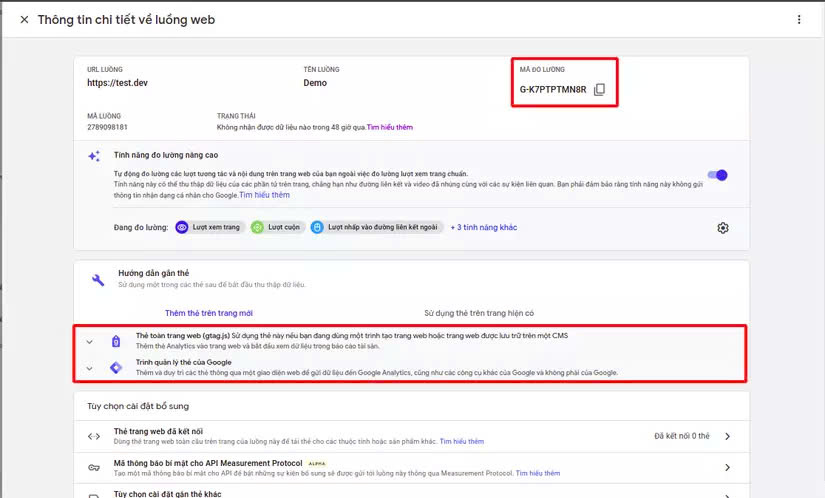Screen dimensions: 825x498
Task: Click the Google Tag Manager diamond icon
Action: point(116,368)
